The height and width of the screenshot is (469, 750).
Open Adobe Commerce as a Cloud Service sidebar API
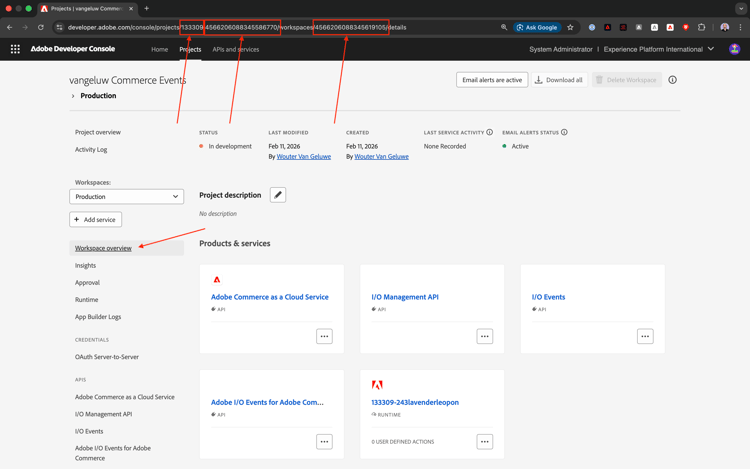click(125, 397)
